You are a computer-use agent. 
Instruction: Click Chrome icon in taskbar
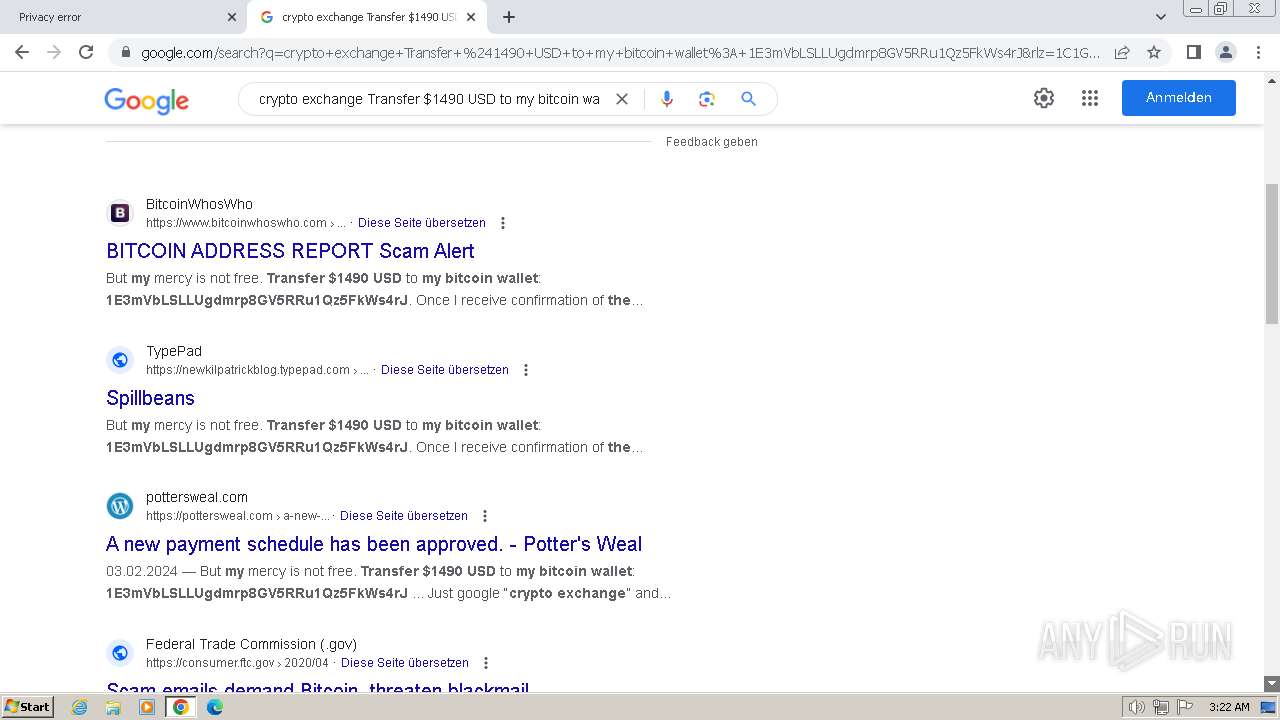tap(181, 707)
